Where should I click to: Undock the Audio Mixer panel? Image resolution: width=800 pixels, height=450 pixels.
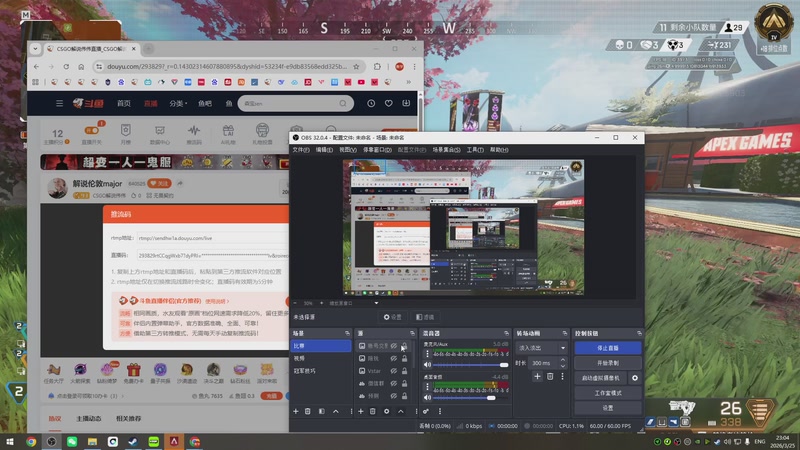tap(506, 333)
